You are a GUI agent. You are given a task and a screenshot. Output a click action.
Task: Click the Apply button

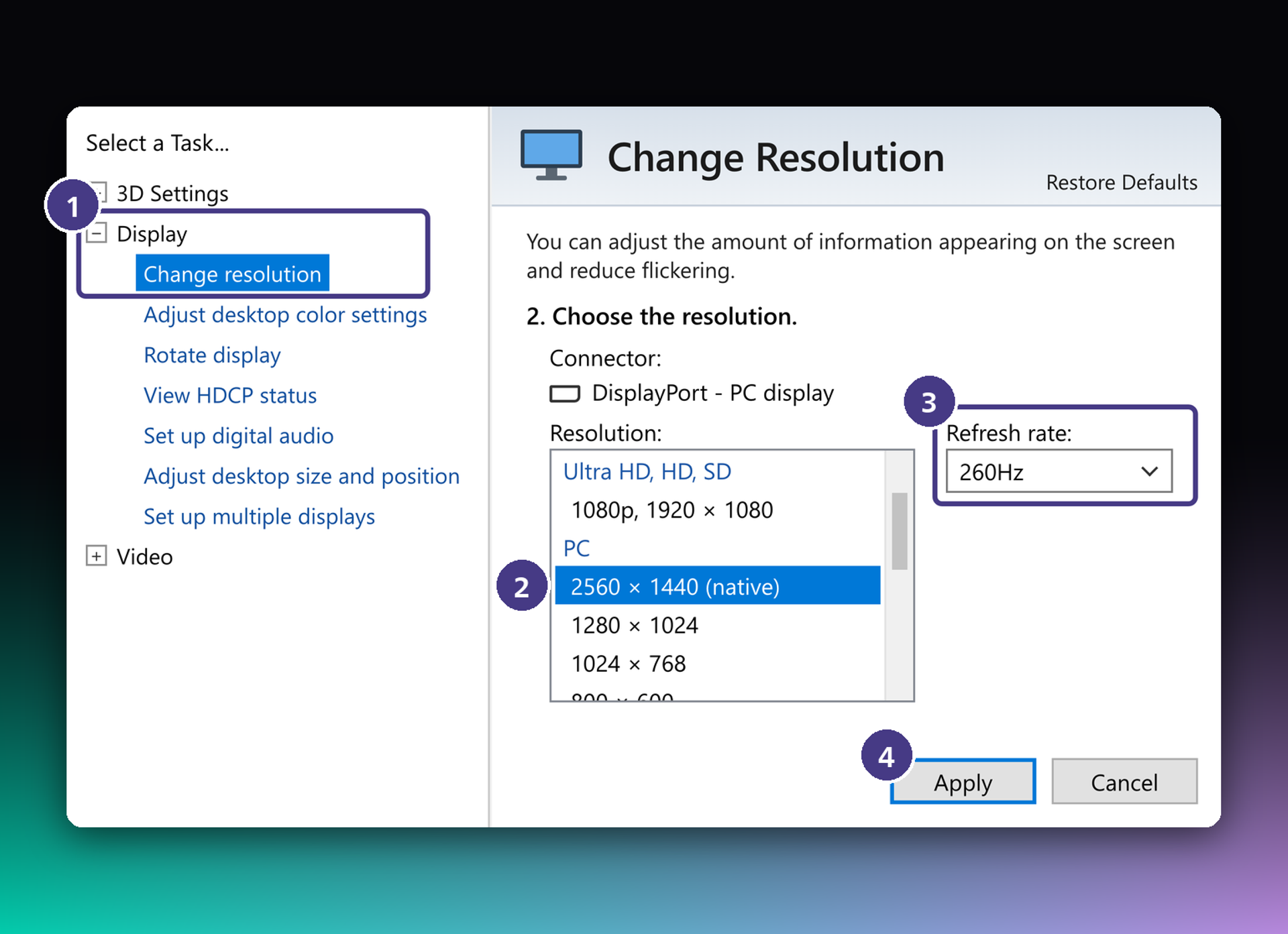click(963, 782)
